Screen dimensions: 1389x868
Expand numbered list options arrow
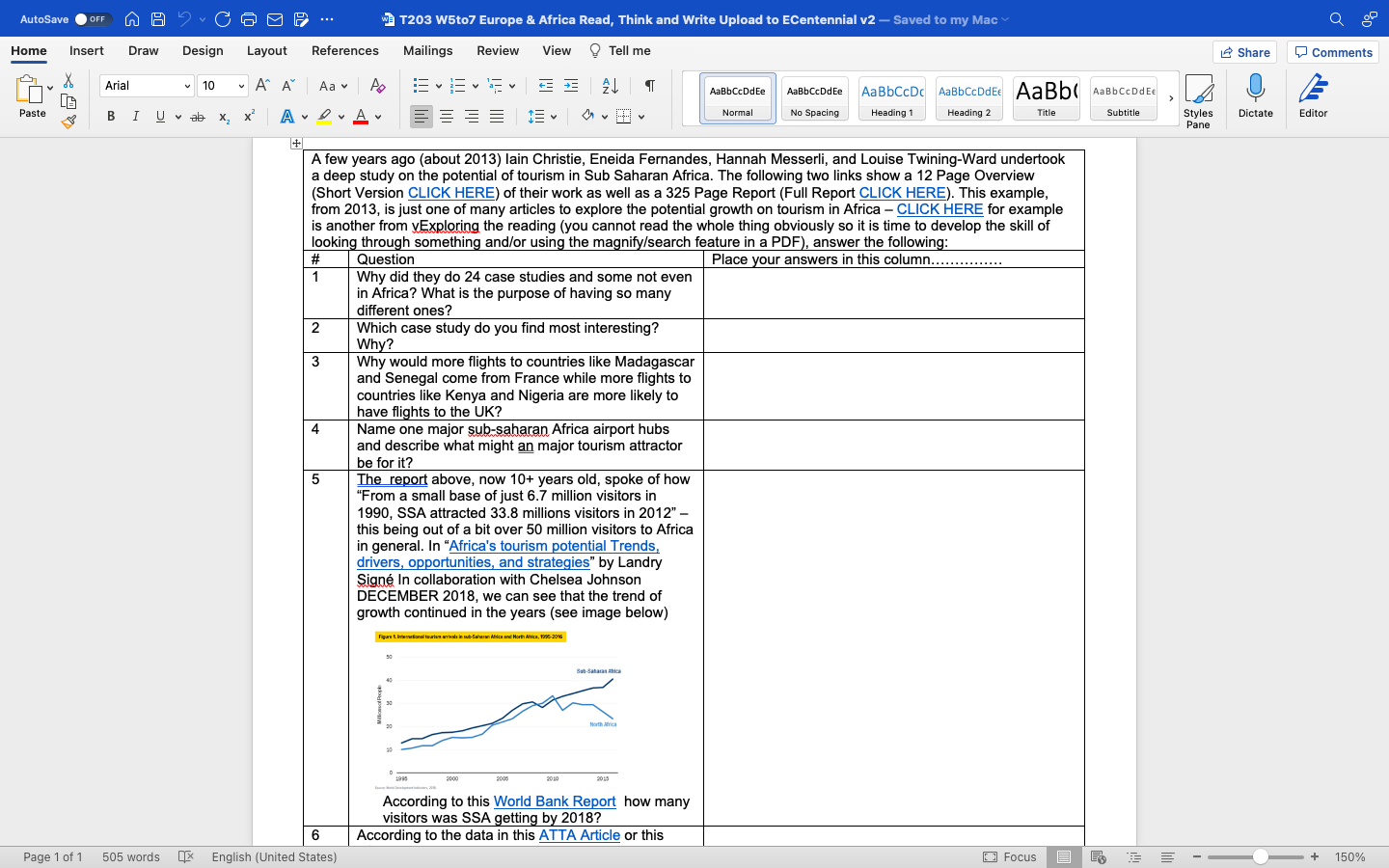pyautogui.click(x=476, y=86)
